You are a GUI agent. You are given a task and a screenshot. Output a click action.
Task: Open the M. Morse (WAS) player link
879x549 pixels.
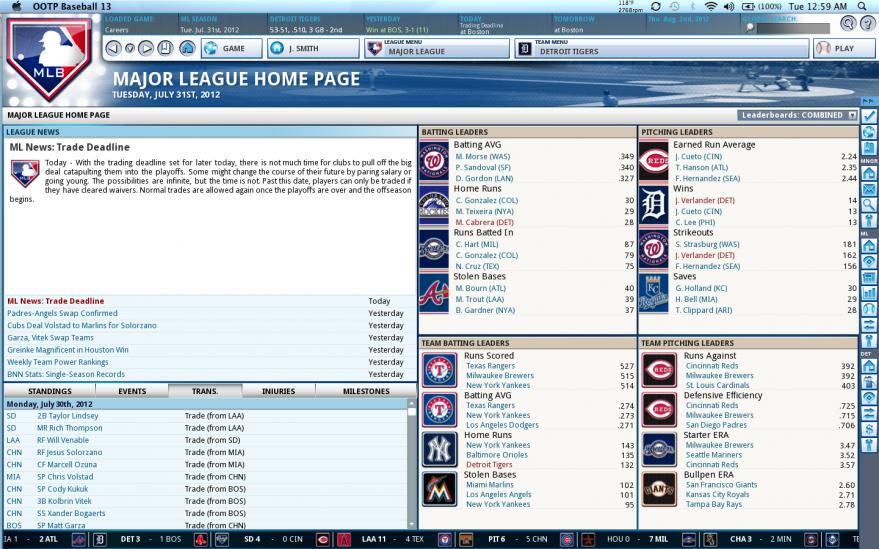483,156
